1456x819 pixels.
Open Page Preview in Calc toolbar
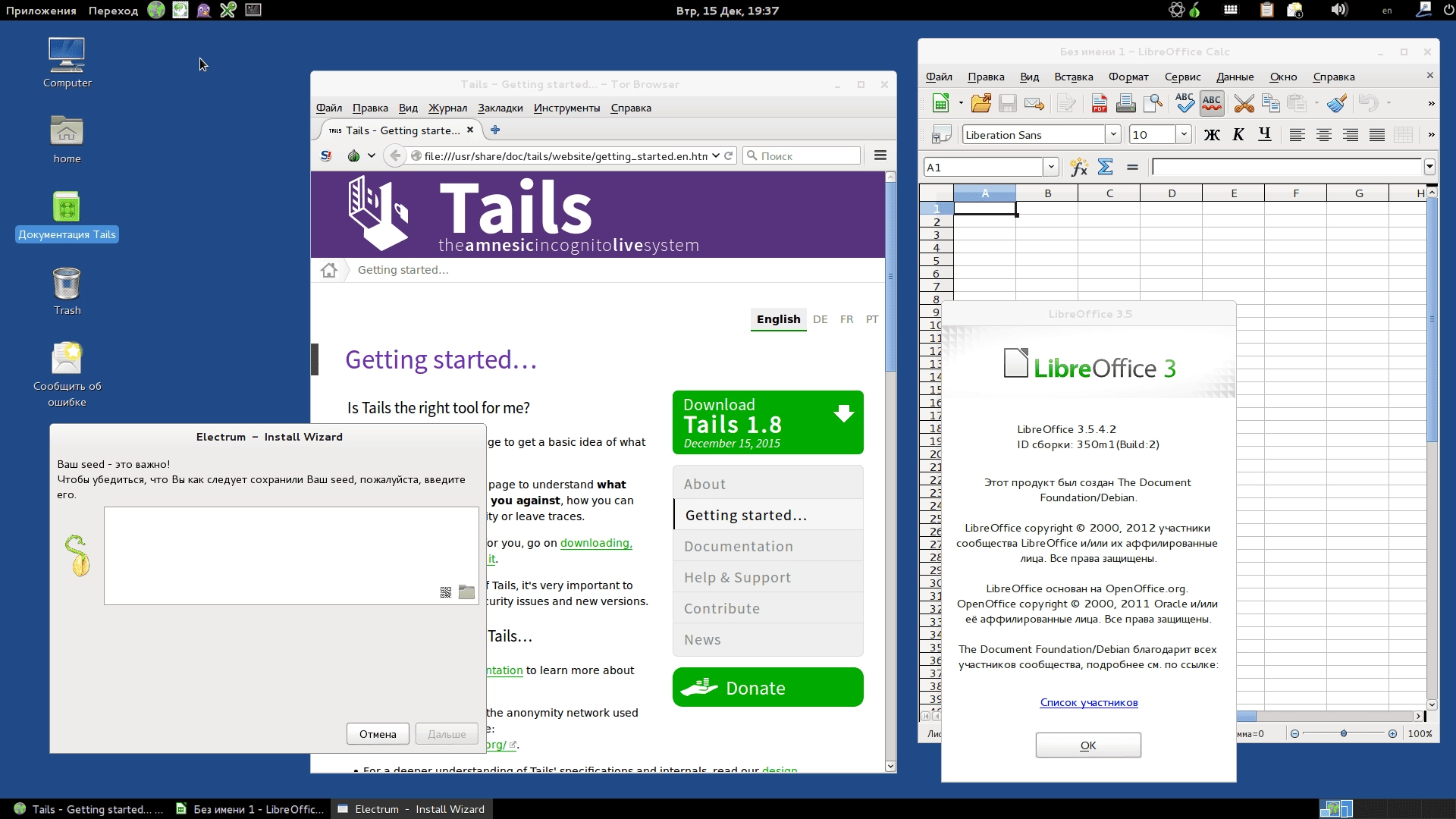(1153, 103)
